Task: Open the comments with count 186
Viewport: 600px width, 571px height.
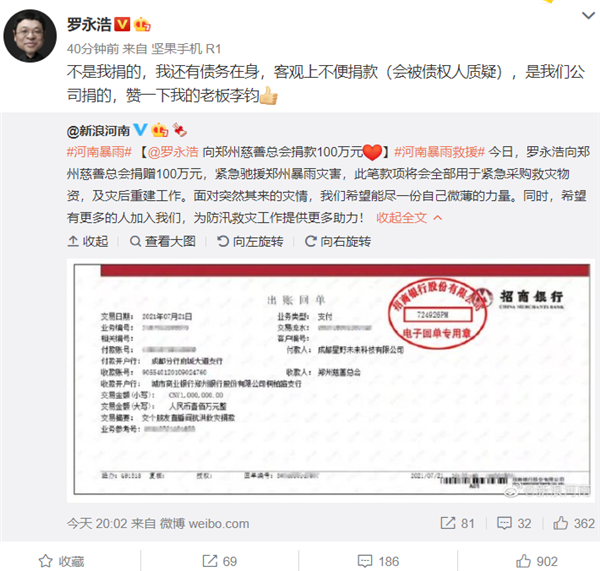Action: point(378,561)
